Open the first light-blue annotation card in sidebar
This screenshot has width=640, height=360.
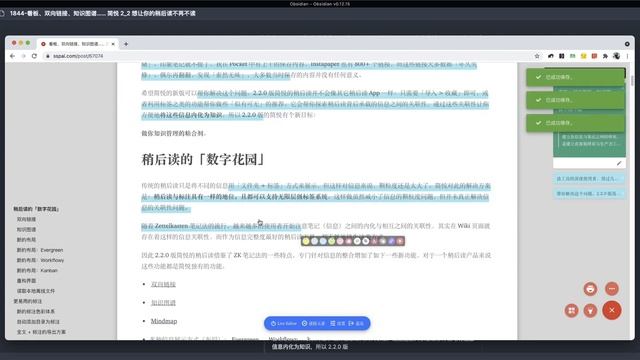(x=589, y=178)
